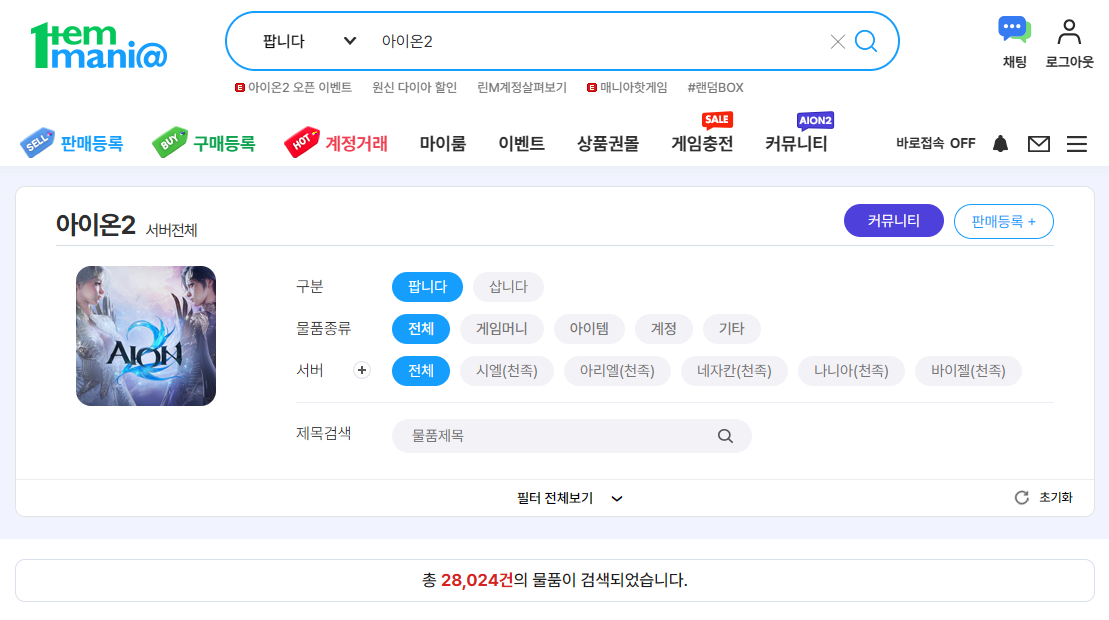The height and width of the screenshot is (620, 1109).
Task: Open 커뮤니티 nav menu item
Action: click(796, 144)
